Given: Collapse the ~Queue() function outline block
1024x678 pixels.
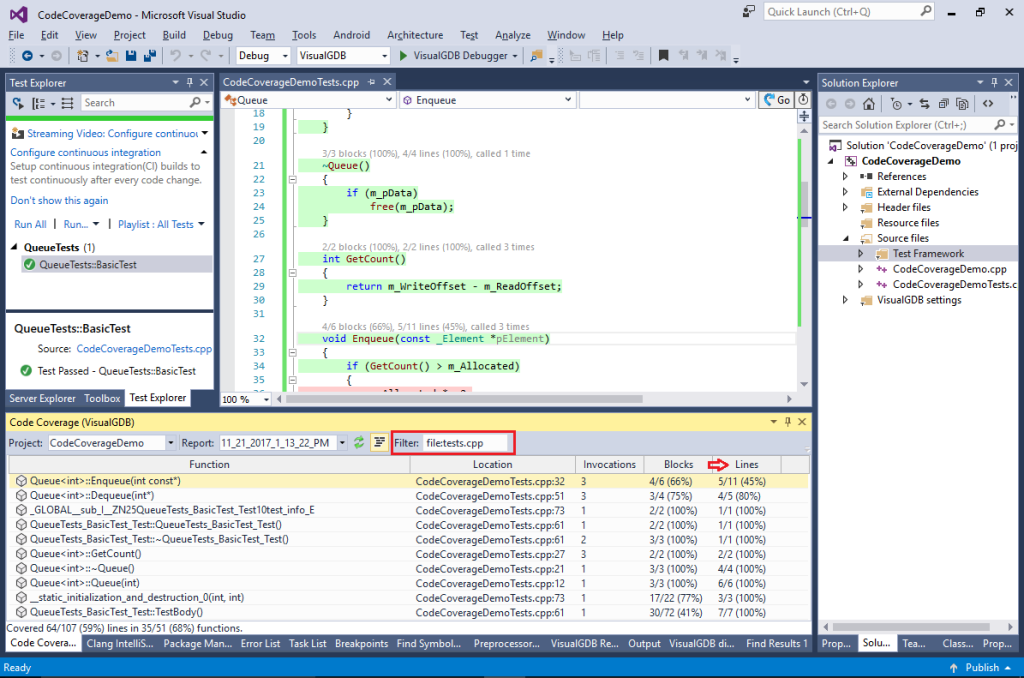Looking at the screenshot, I should 293,179.
